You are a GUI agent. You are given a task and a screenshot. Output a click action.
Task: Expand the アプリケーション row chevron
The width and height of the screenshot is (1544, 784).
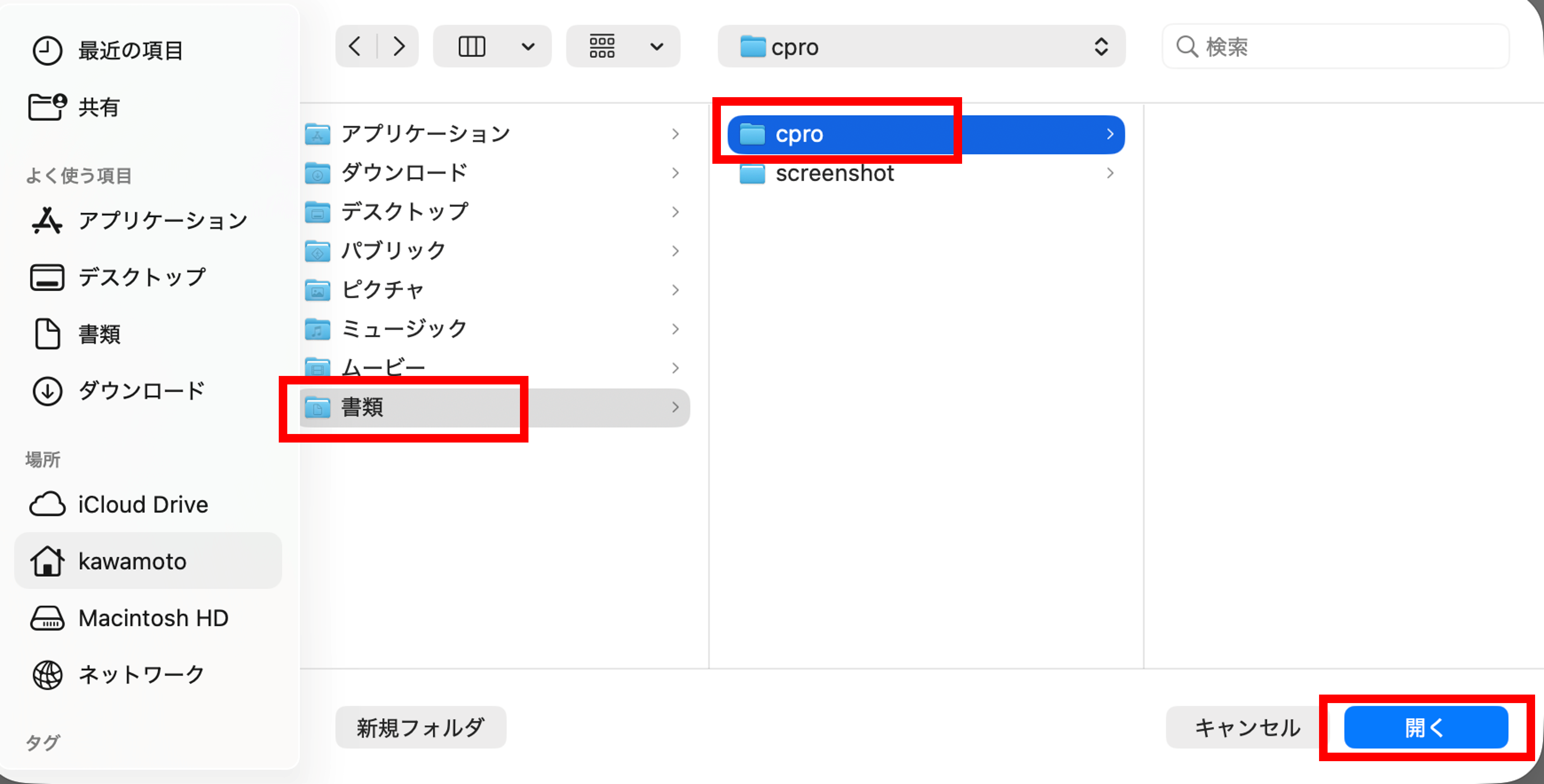(x=676, y=134)
